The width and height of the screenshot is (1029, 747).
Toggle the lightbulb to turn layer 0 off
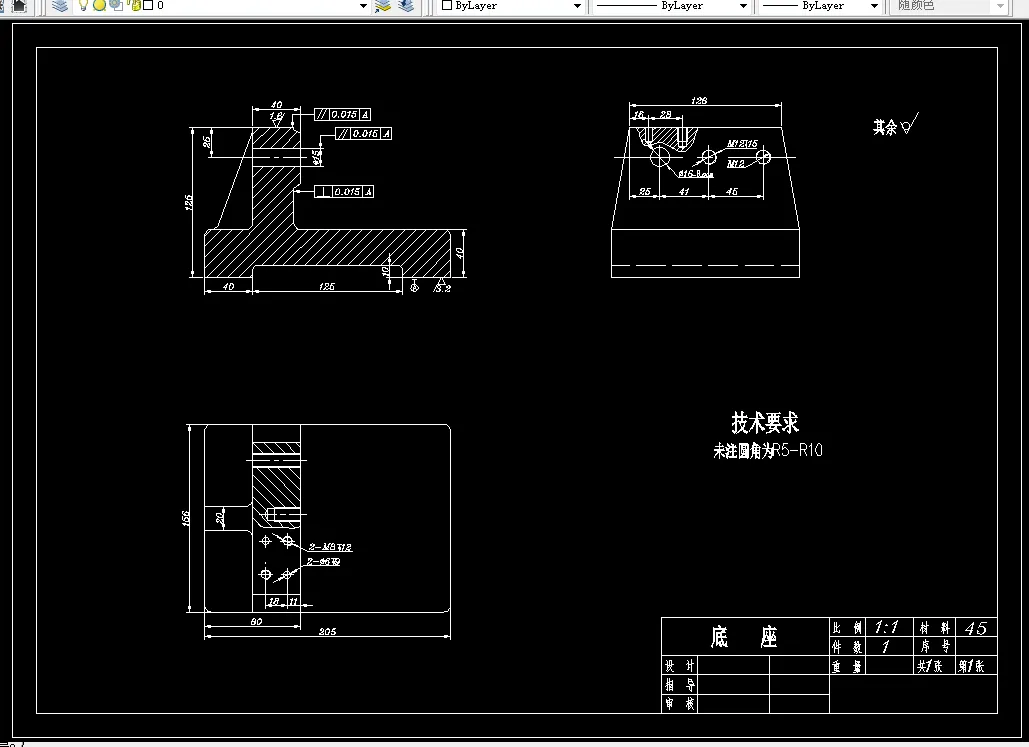[x=84, y=6]
